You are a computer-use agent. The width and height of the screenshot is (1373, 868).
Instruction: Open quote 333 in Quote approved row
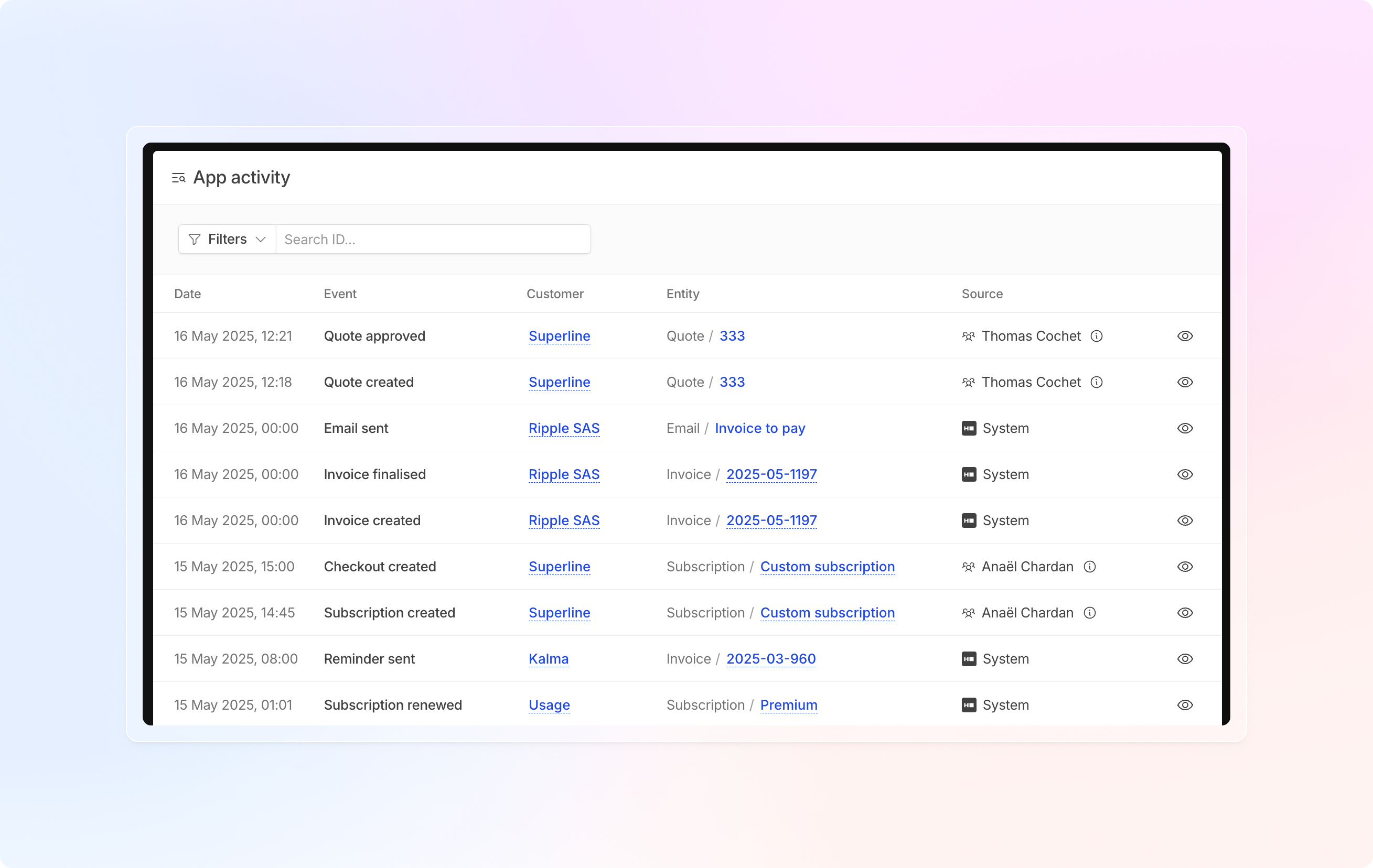point(732,337)
